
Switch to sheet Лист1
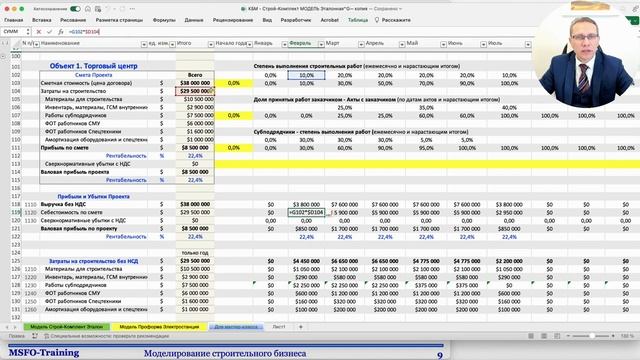[279, 327]
